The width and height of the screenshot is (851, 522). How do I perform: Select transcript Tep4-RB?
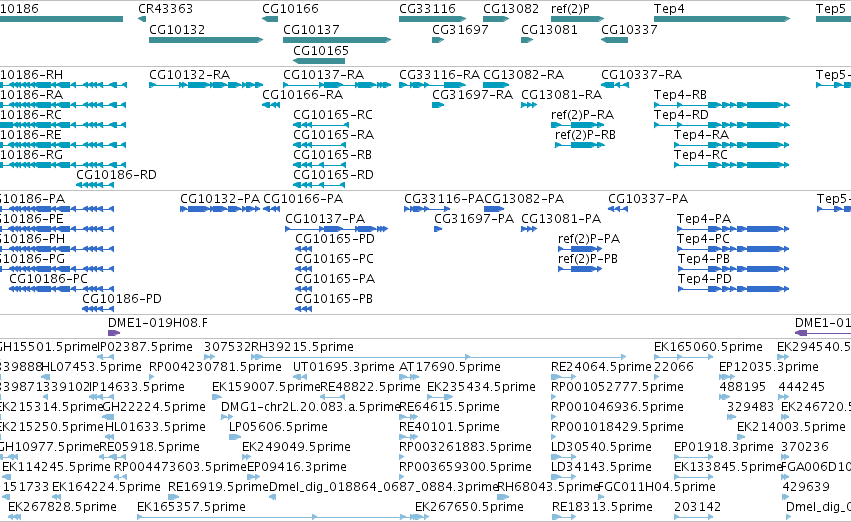(681, 95)
